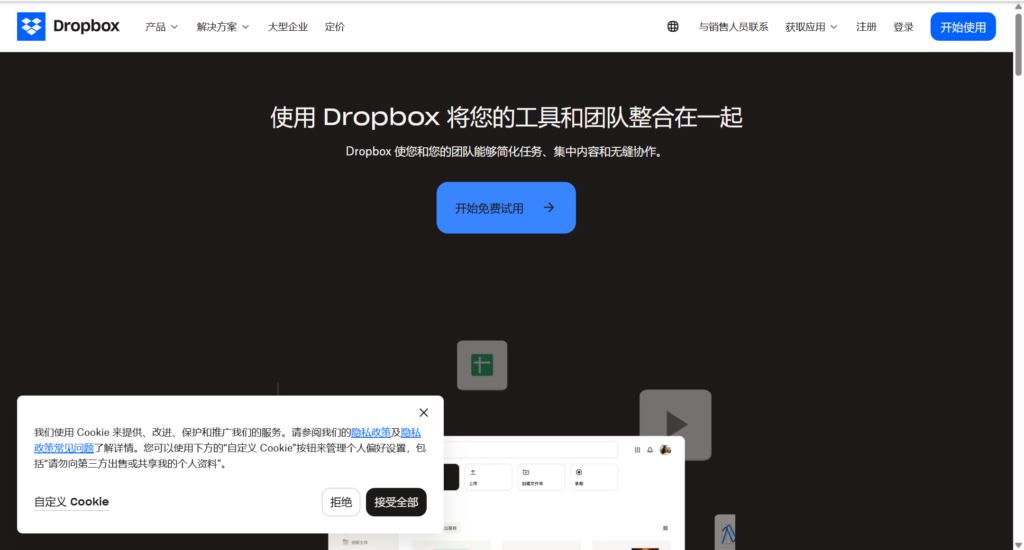Click the Dropbox wordmark text
This screenshot has height=550, width=1024.
click(86, 26)
